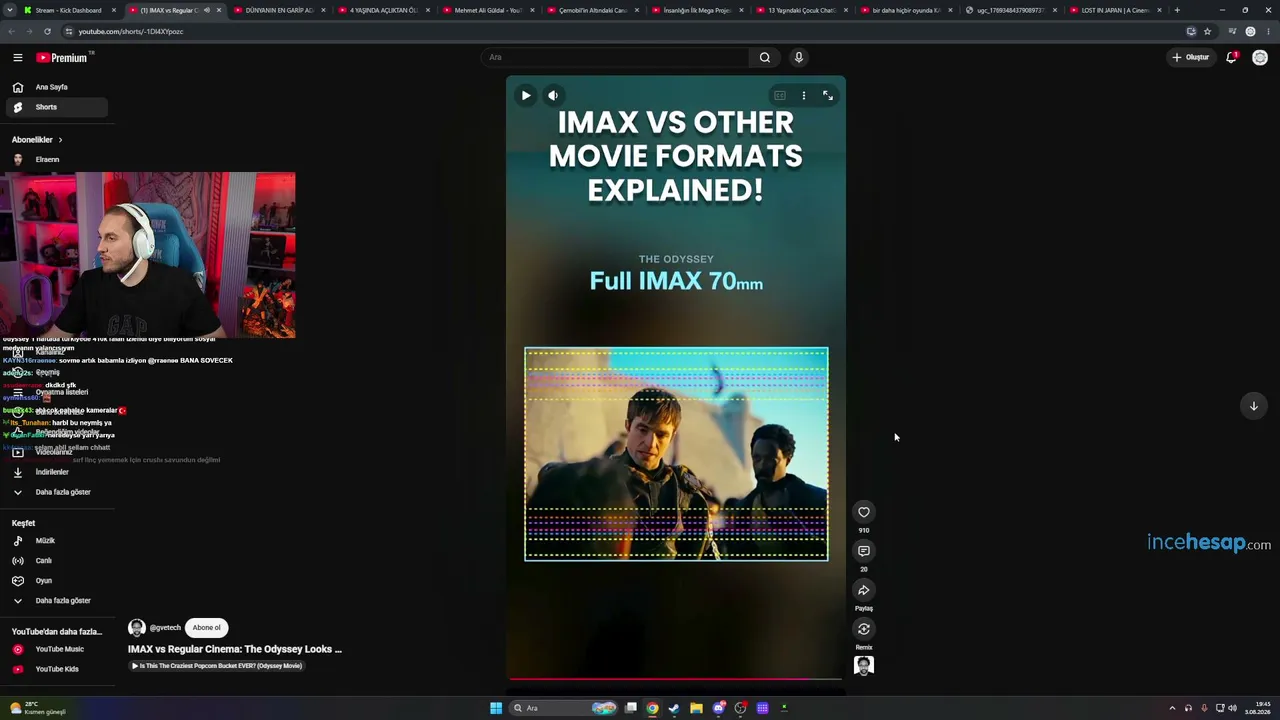
Task: Open YouTube Kids link
Action: coord(56,669)
